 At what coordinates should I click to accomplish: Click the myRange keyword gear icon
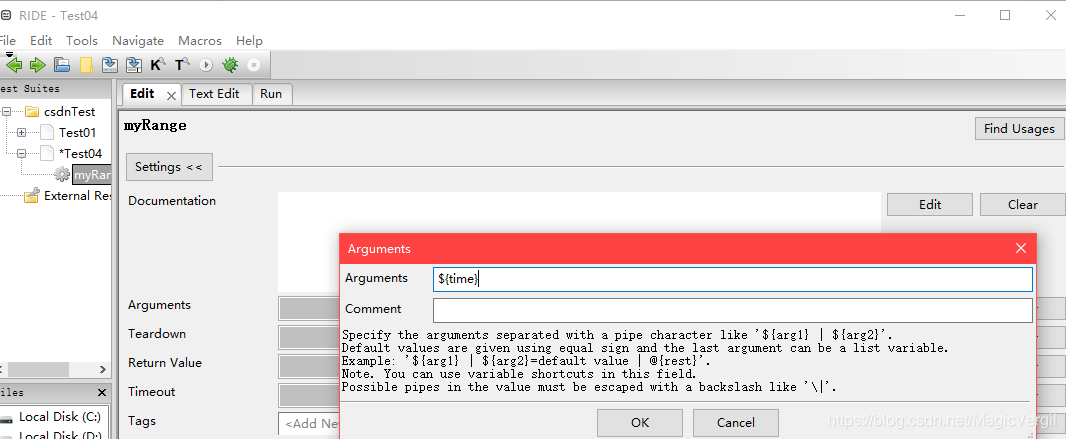(x=62, y=175)
